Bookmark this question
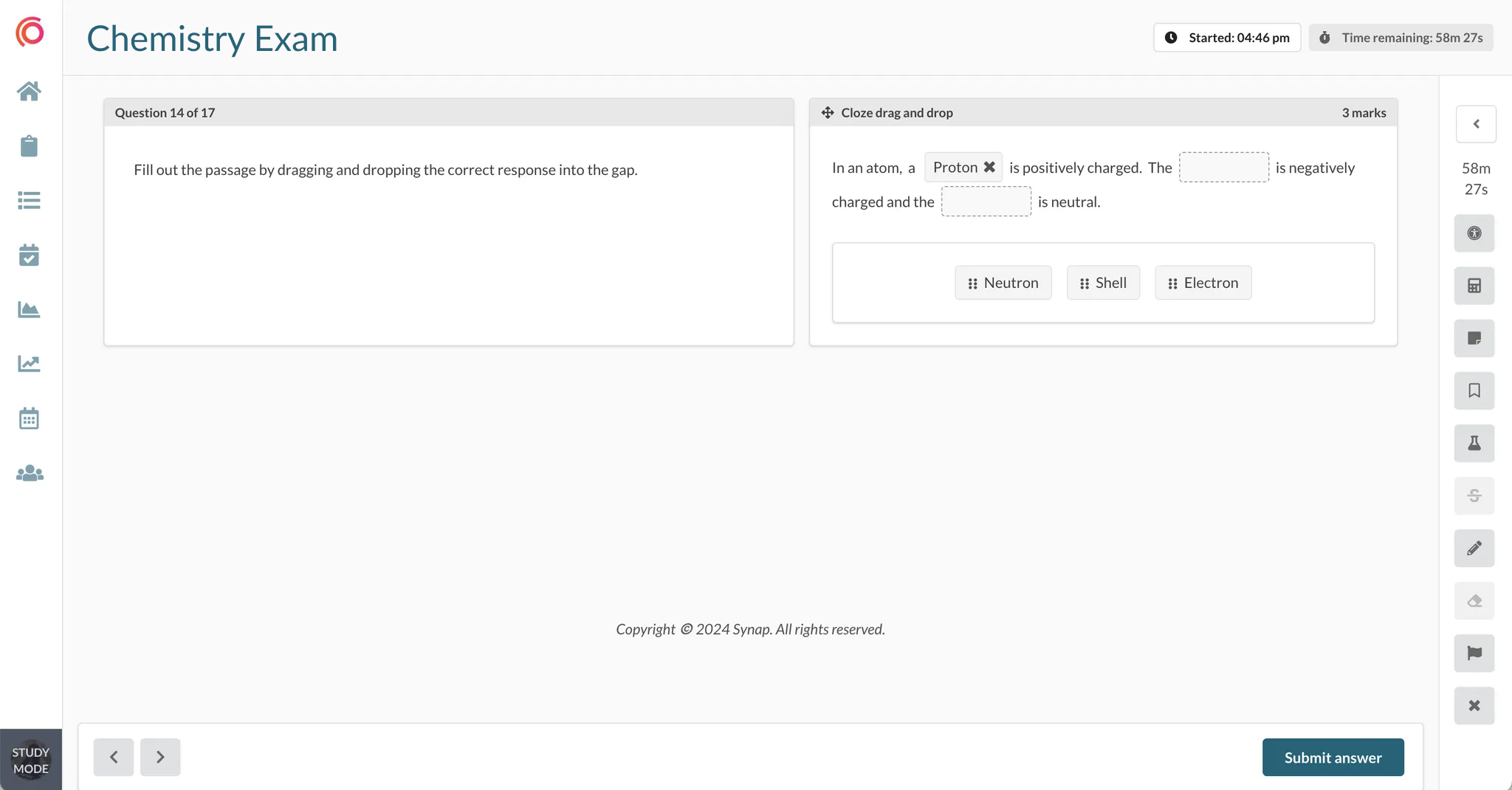Screen dimensions: 1512x790 tap(1474, 391)
